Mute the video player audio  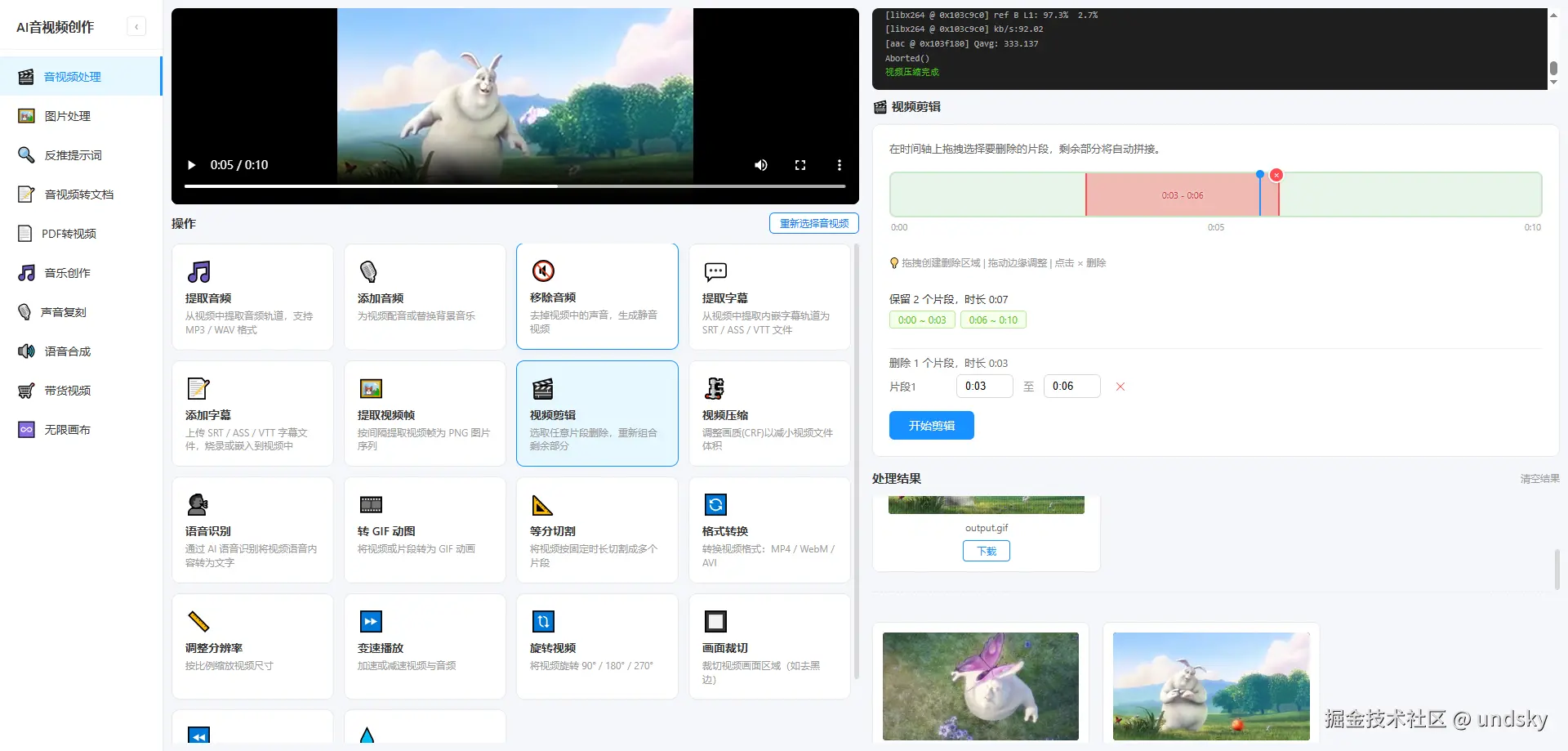(760, 165)
